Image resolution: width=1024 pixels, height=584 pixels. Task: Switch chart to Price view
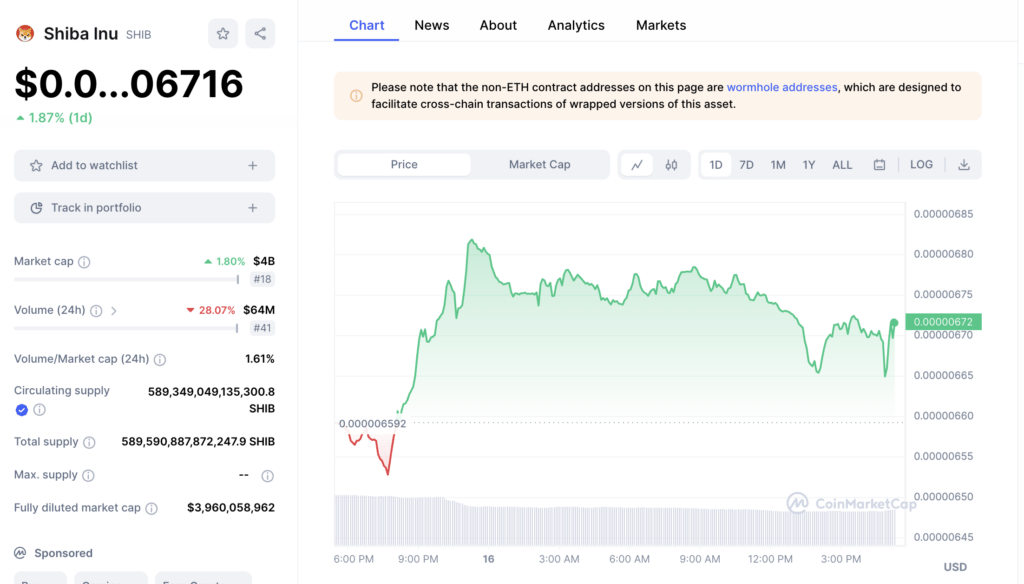404,165
